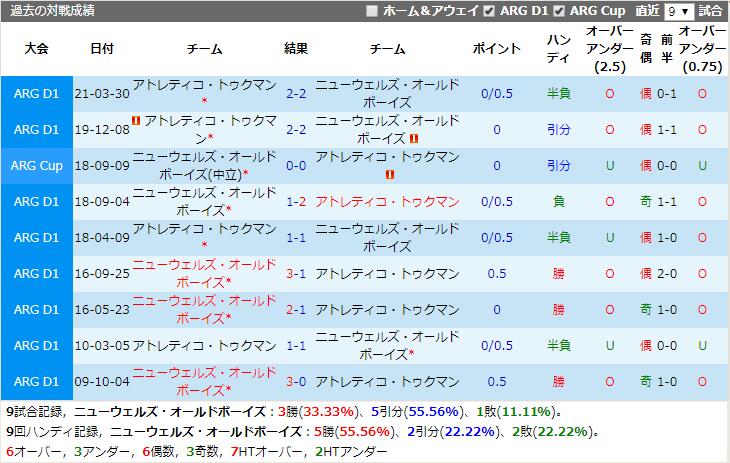Open the 0-0 result of 18-09-09 match
Image resolution: width=730 pixels, height=463 pixels.
[x=296, y=165]
